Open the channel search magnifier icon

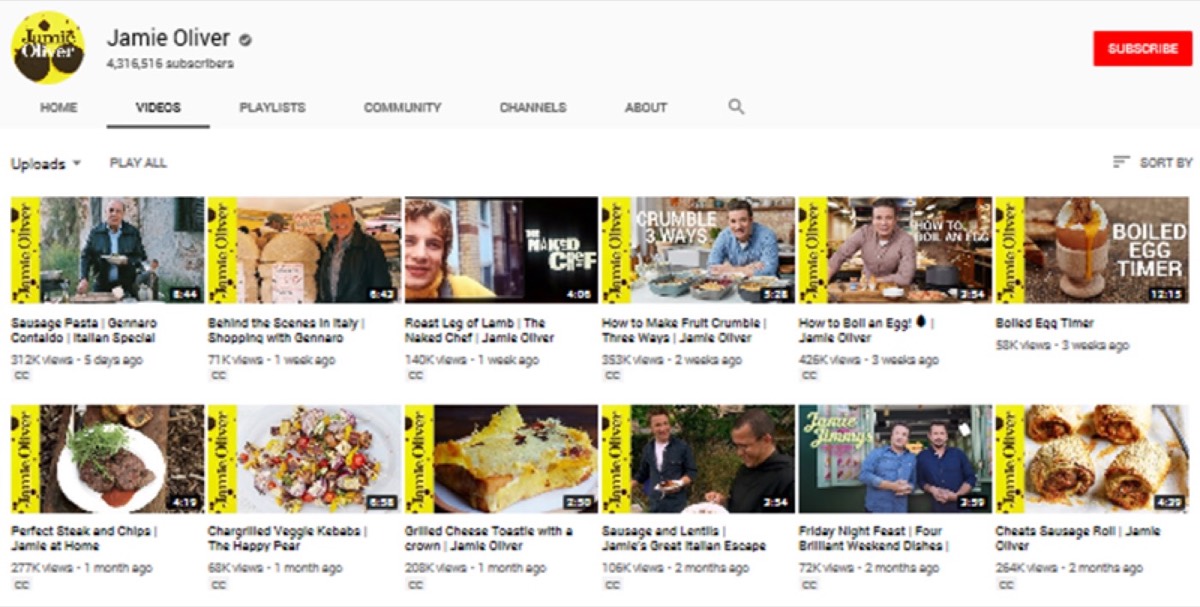[736, 107]
